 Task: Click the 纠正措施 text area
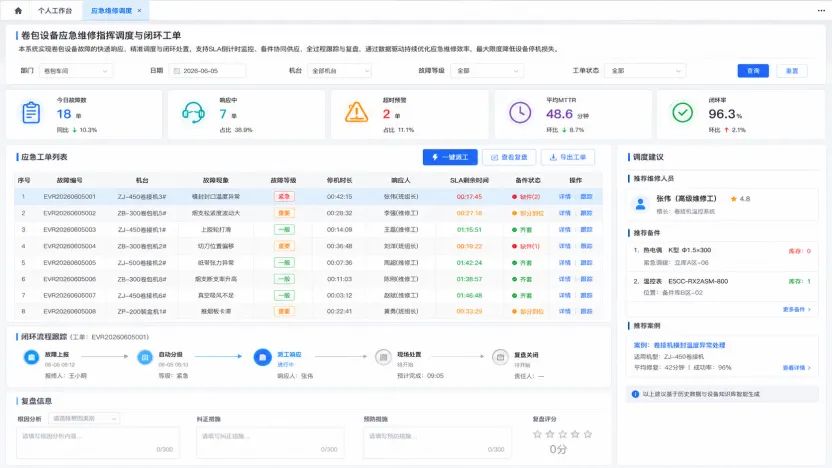click(x=270, y=443)
